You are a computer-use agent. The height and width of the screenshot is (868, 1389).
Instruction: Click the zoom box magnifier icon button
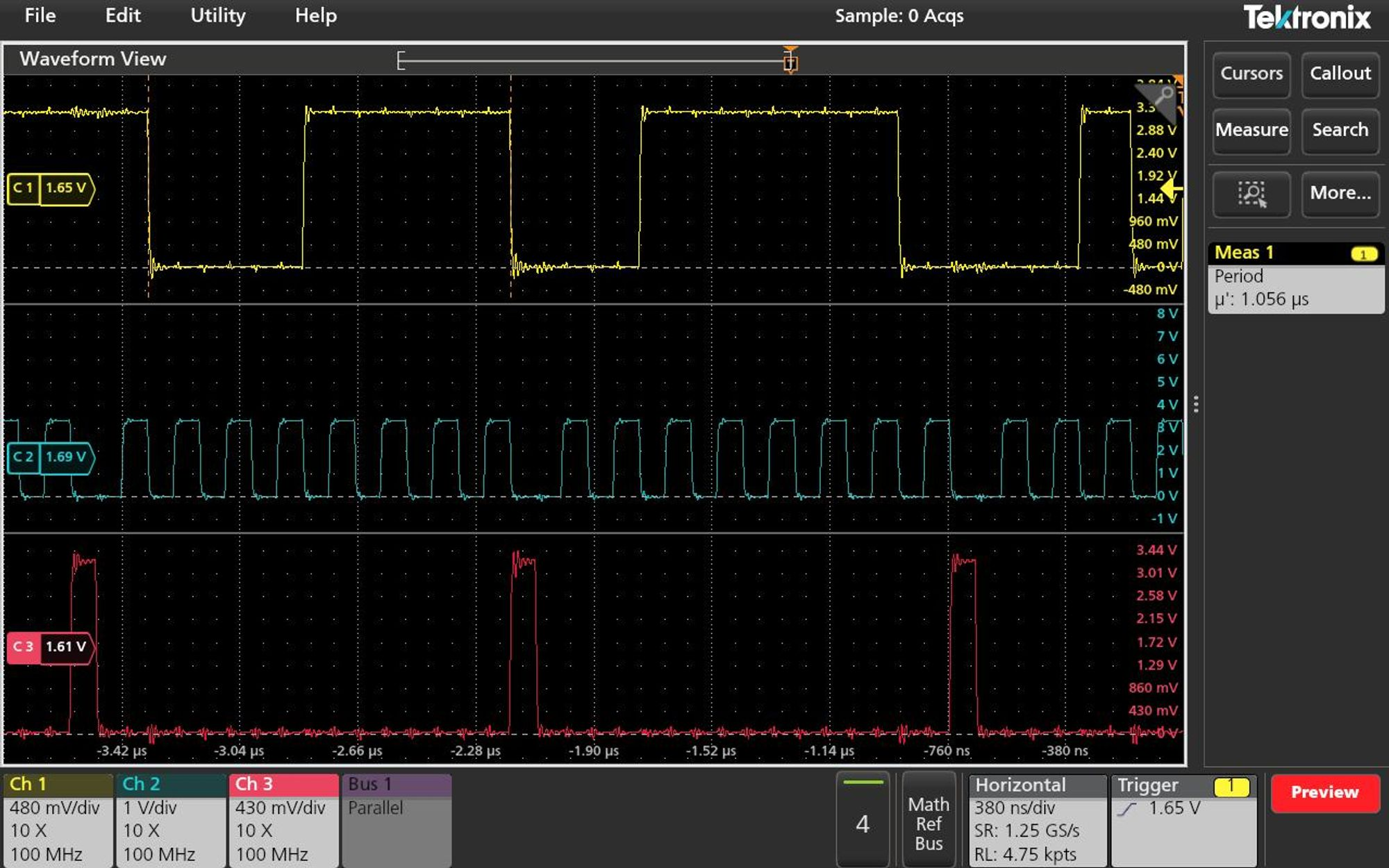pos(1251,194)
